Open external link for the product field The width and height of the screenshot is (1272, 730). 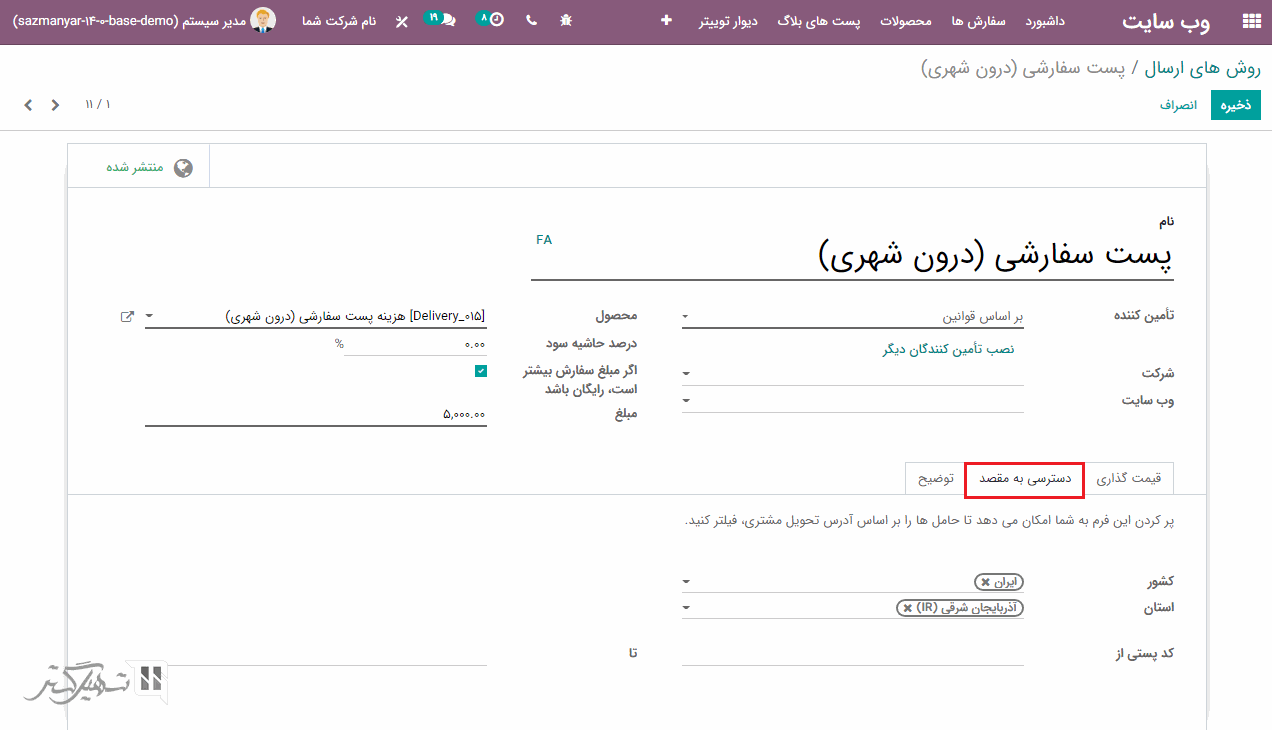coord(127,316)
